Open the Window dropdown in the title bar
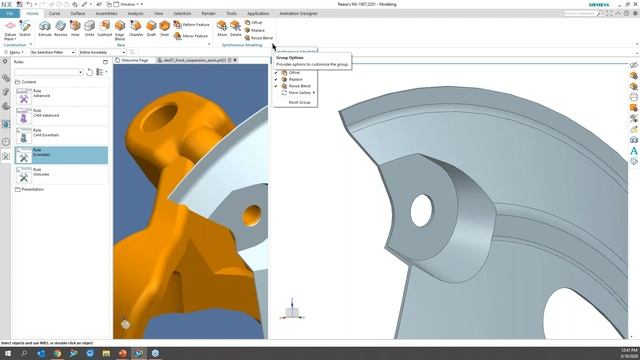 [x=128, y=4]
